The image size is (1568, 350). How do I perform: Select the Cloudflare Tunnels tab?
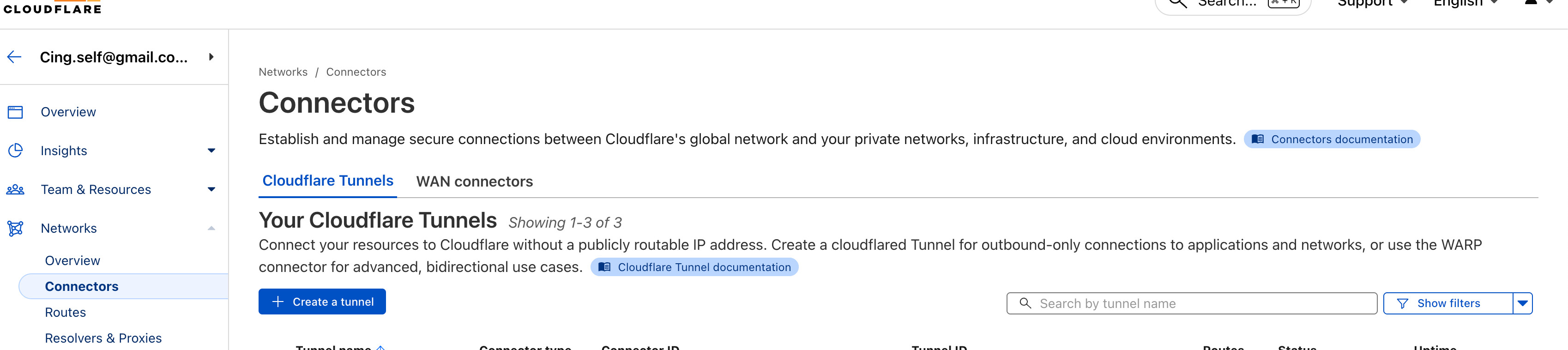point(327,181)
